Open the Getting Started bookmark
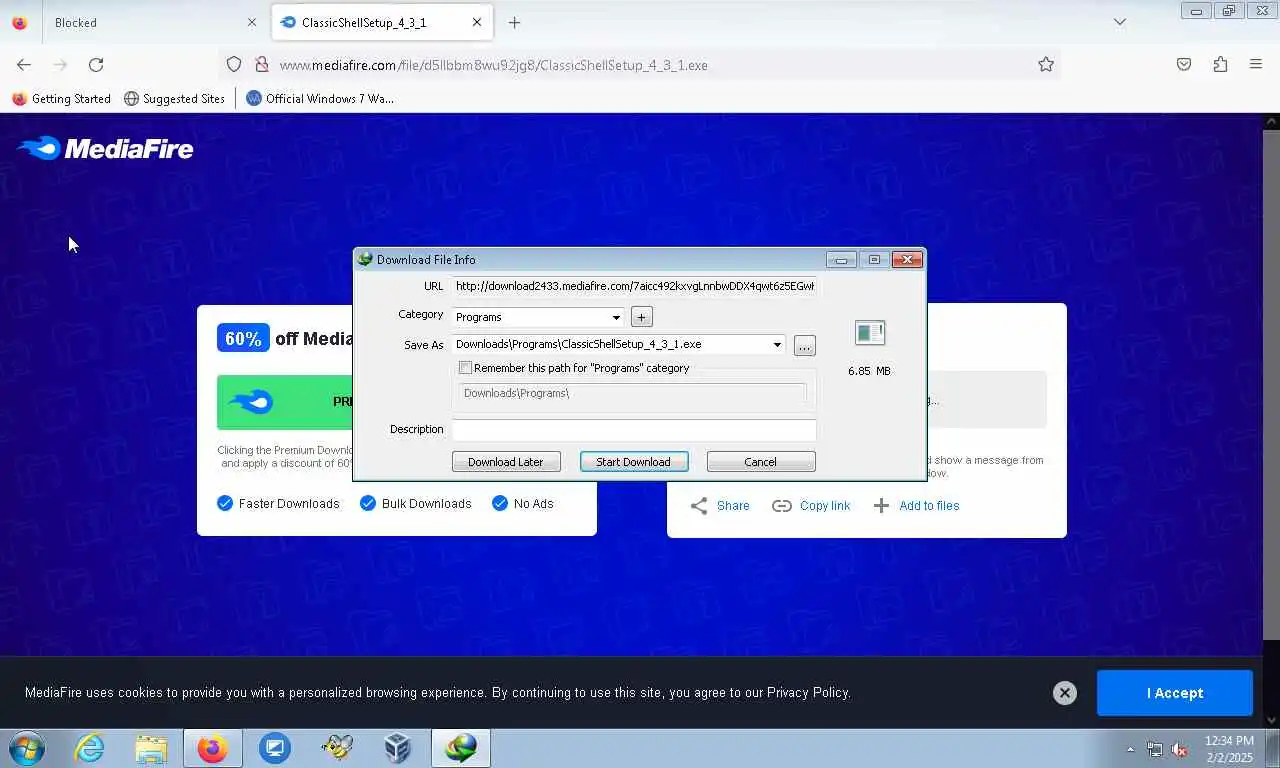 [61, 98]
